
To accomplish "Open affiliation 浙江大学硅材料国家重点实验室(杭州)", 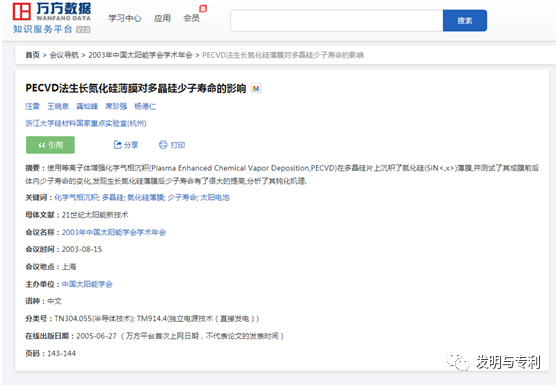I will (86, 123).
